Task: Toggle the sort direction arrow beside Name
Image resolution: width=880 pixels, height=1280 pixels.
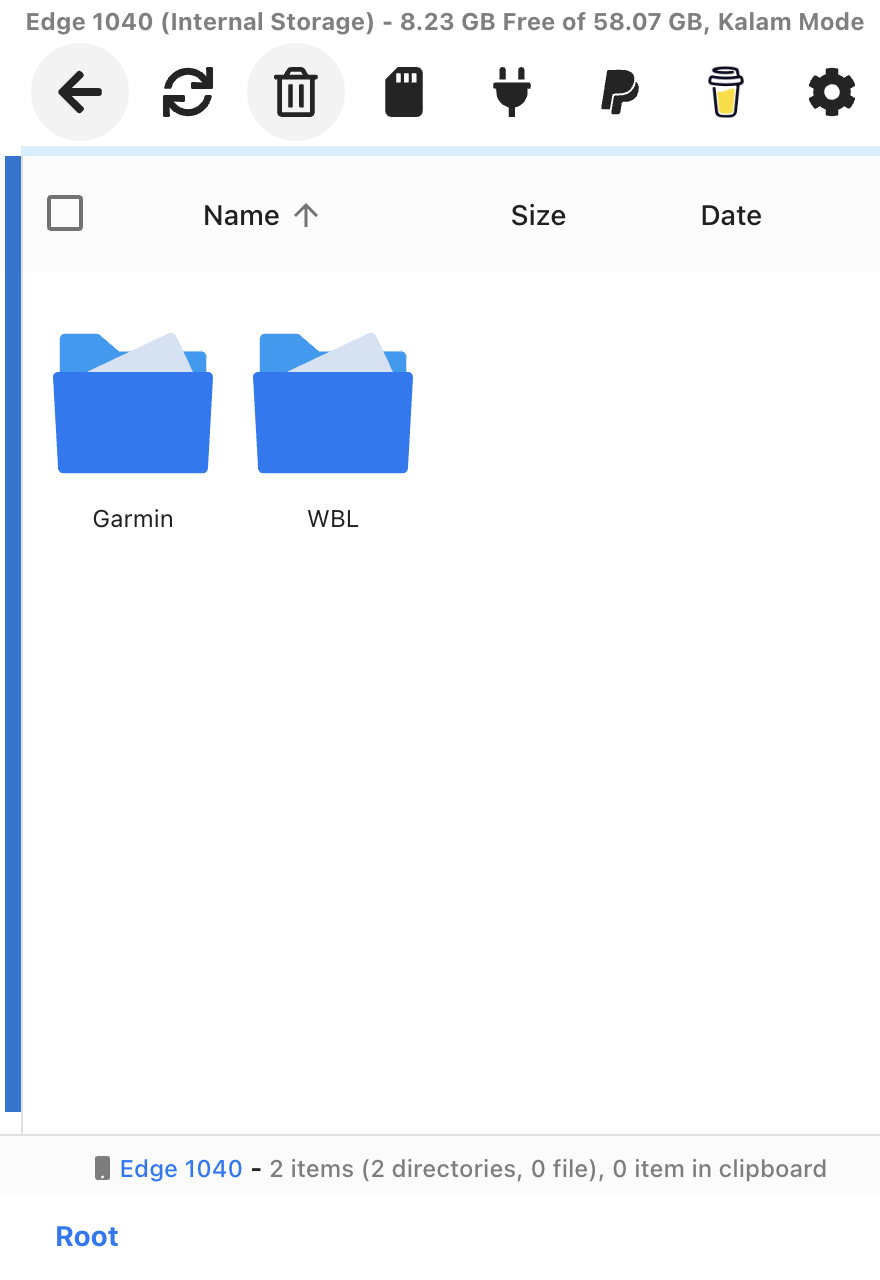Action: click(306, 216)
